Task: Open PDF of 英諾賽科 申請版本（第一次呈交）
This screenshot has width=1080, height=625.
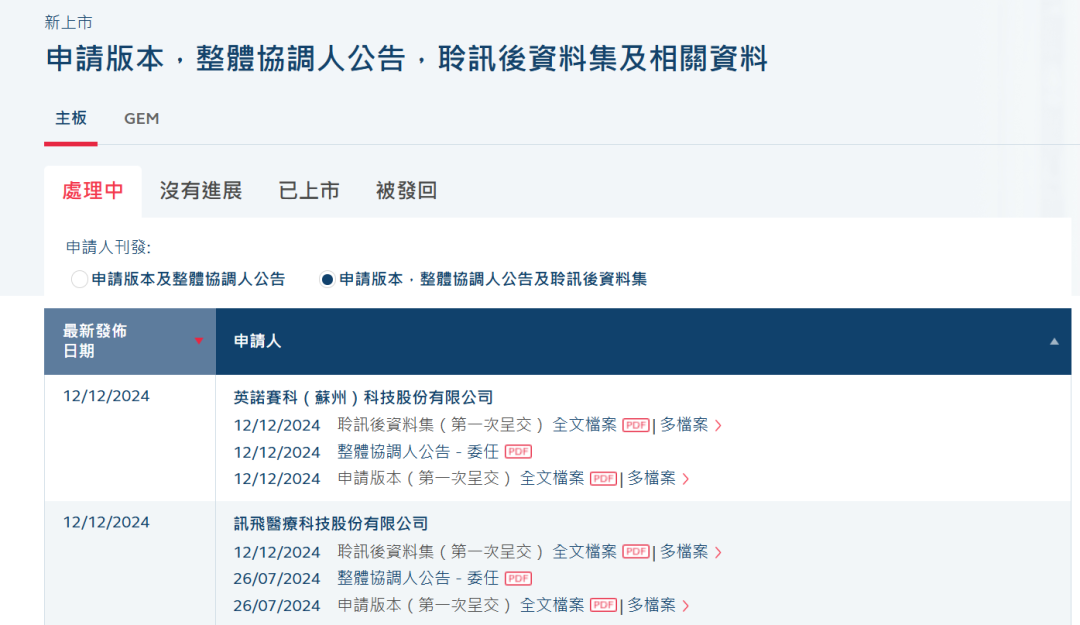Action: point(603,478)
